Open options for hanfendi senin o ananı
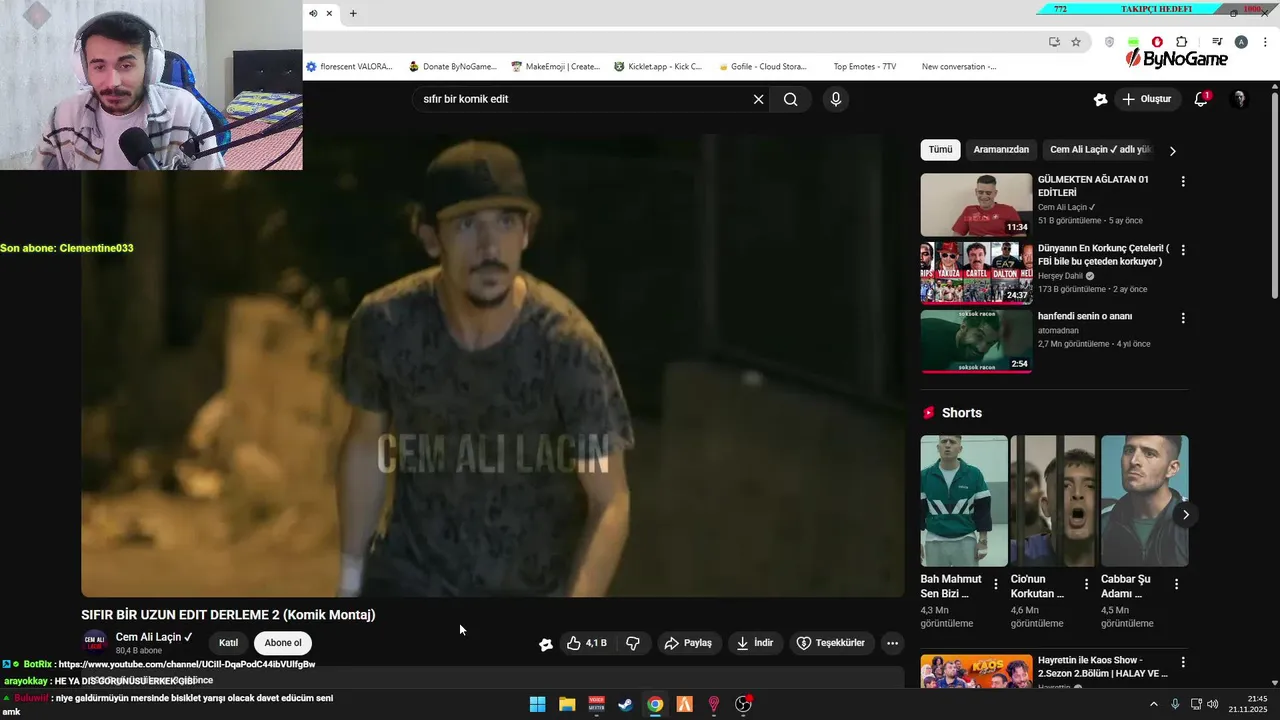1280x720 pixels. pos(1183,318)
